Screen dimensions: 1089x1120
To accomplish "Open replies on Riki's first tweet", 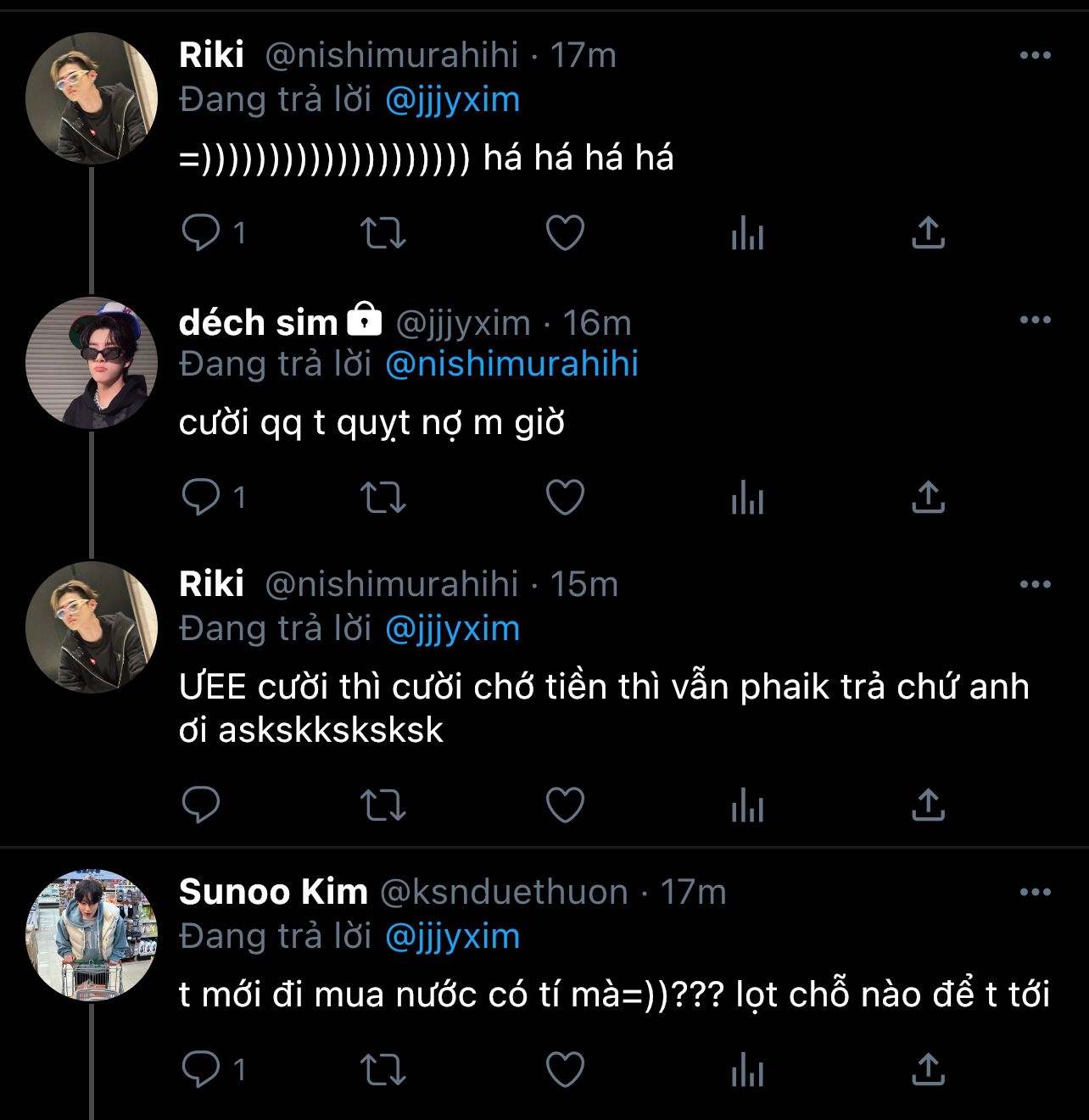I will point(202,232).
